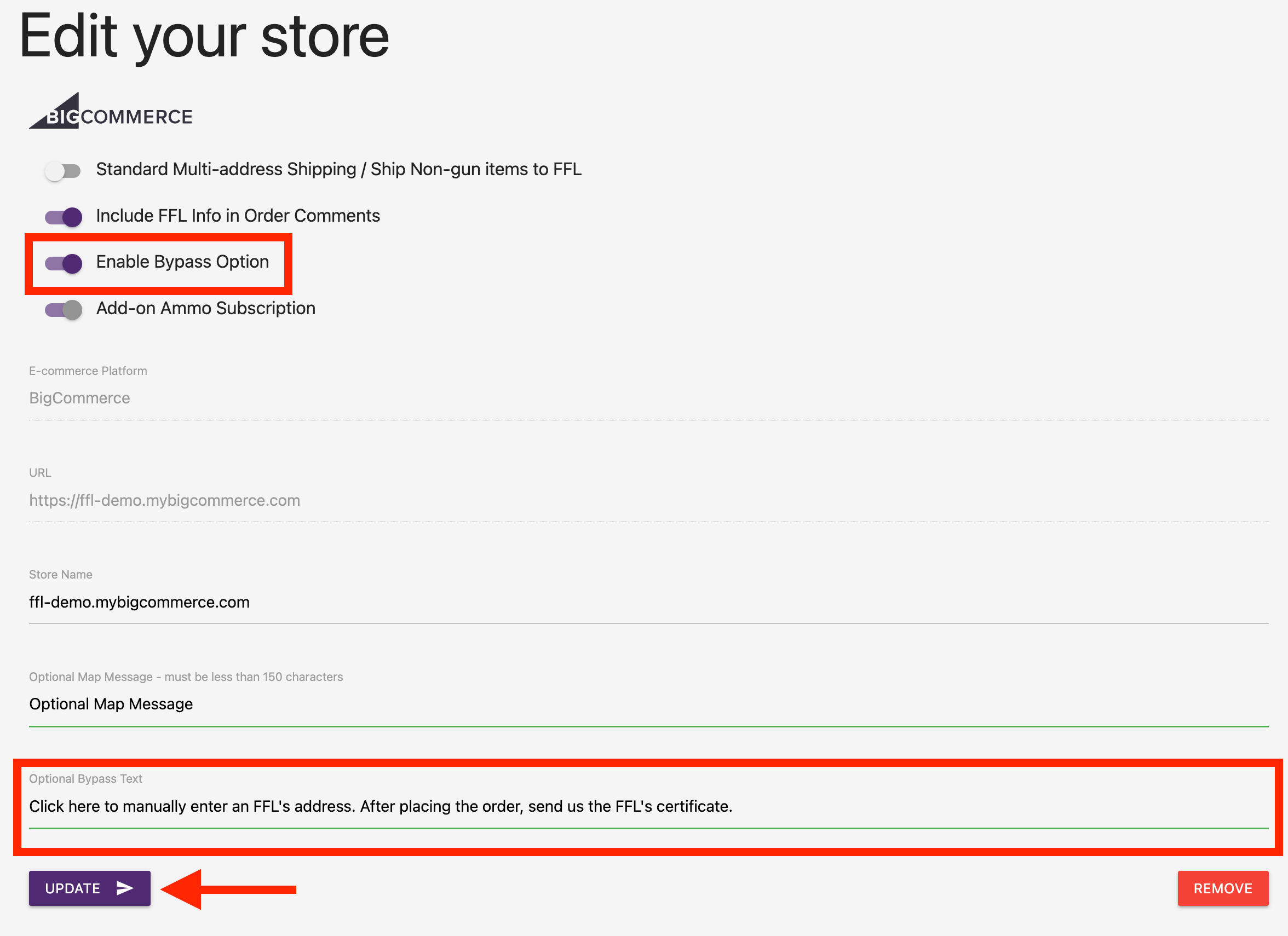This screenshot has width=1288, height=936.
Task: Click the "Edit your store" heading
Action: pos(204,36)
